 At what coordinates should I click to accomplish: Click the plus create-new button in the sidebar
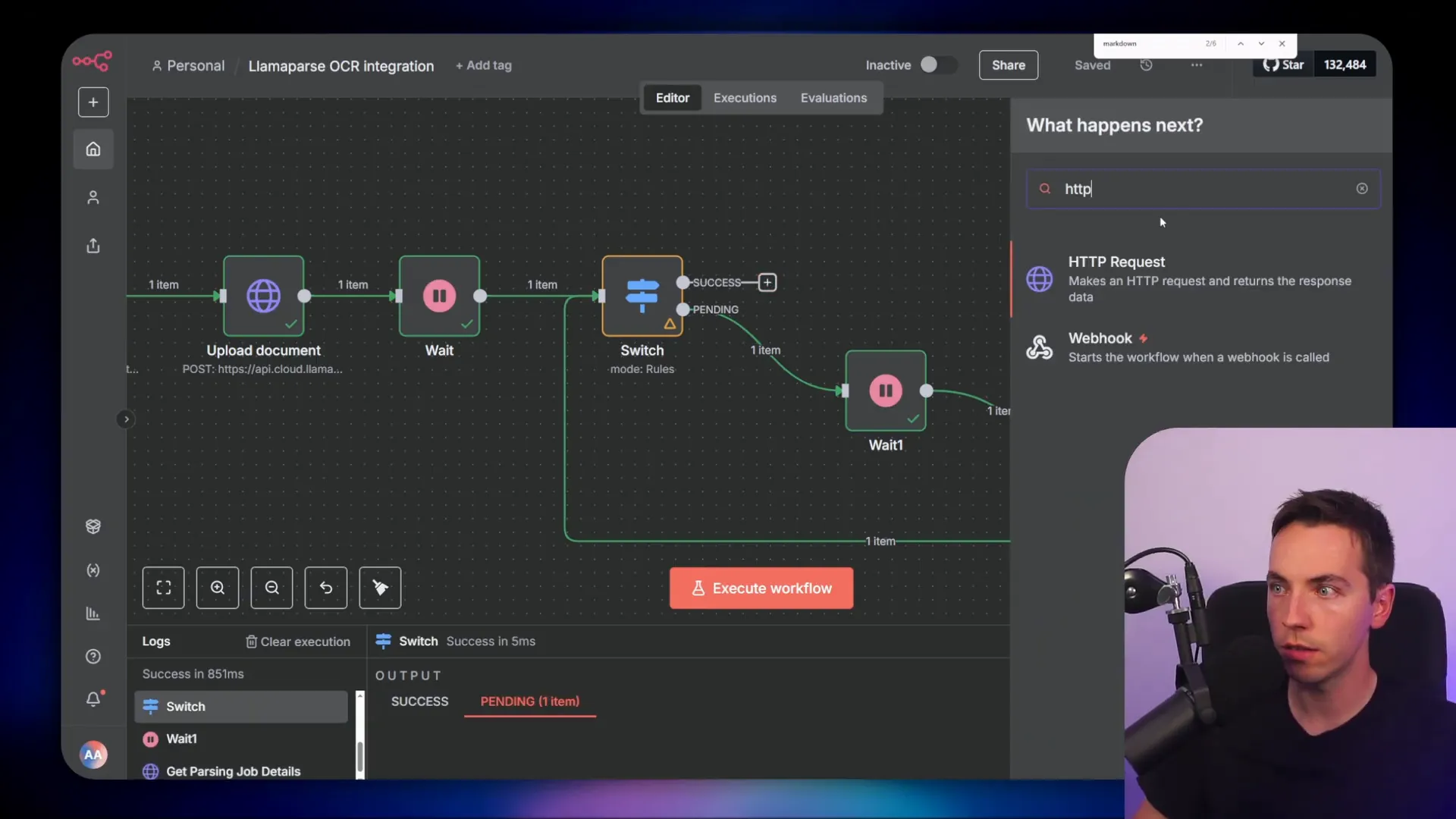(x=93, y=102)
